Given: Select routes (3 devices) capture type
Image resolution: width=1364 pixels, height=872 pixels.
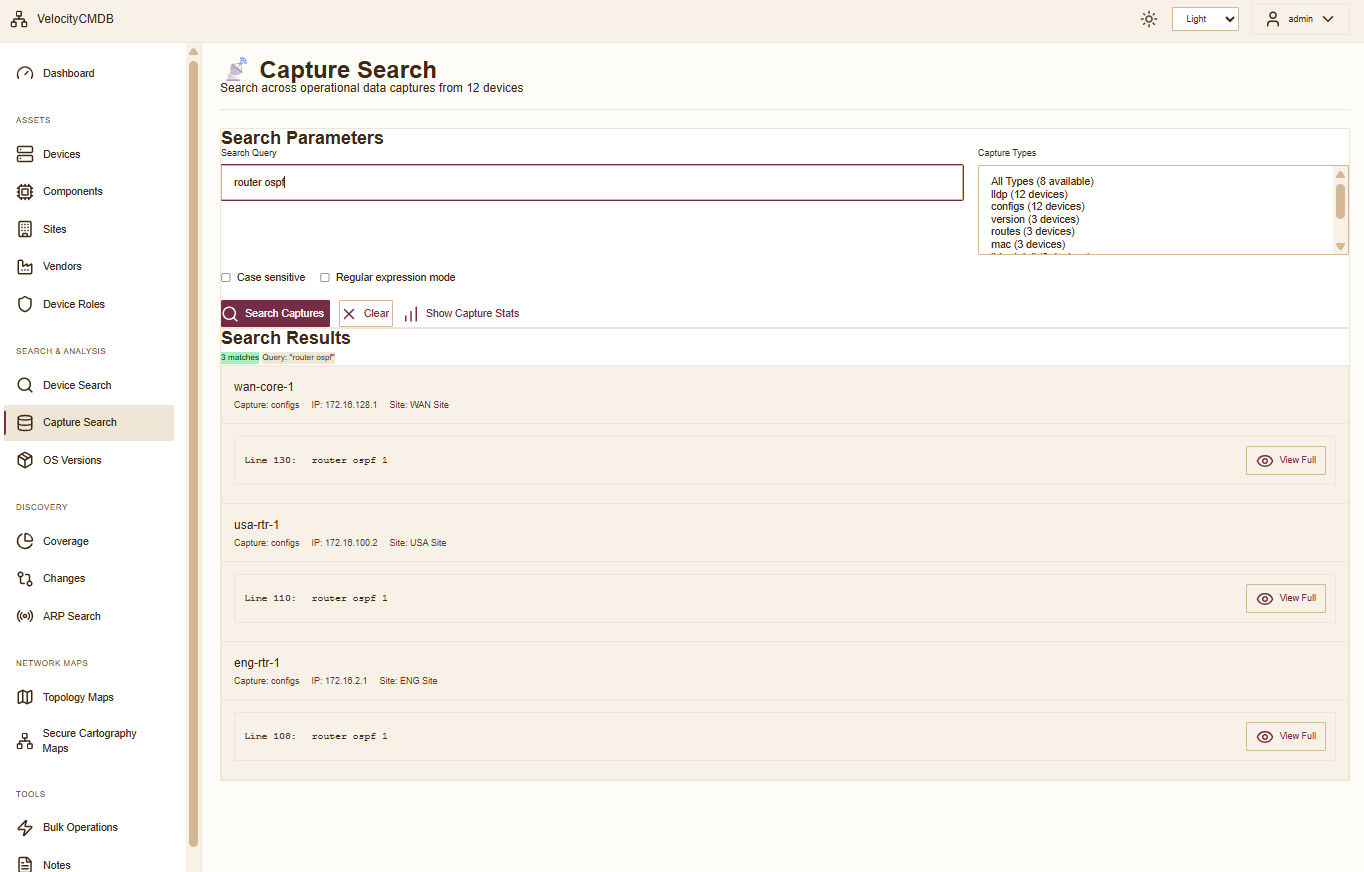Looking at the screenshot, I should pos(1032,231).
